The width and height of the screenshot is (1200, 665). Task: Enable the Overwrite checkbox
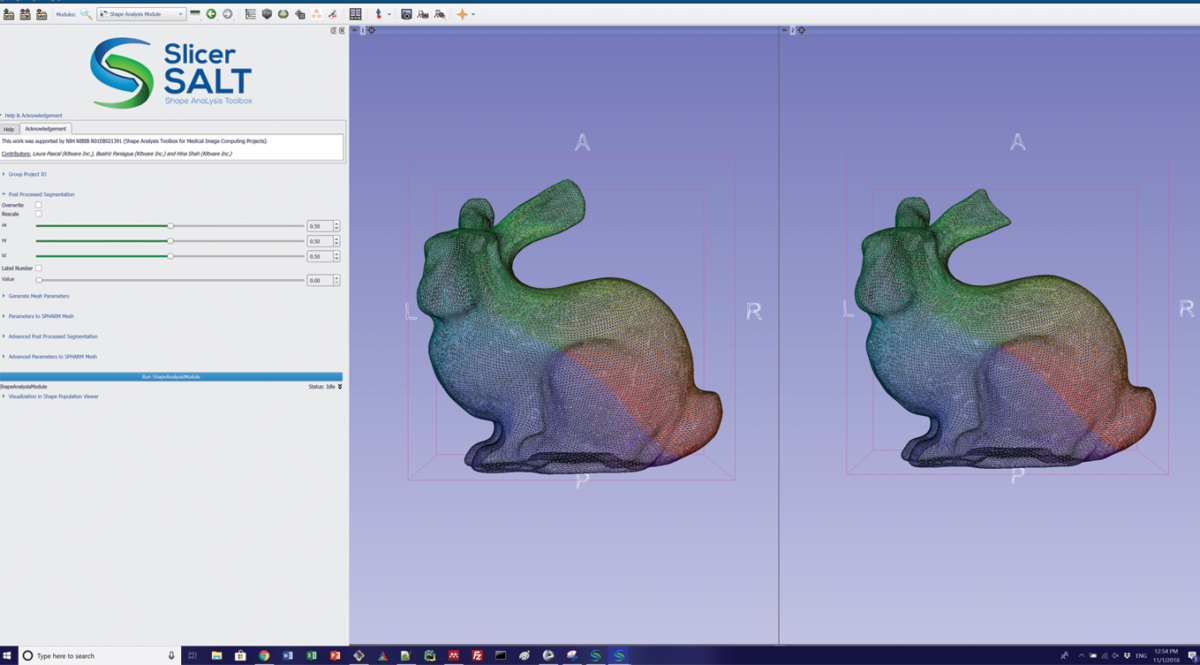point(37,206)
